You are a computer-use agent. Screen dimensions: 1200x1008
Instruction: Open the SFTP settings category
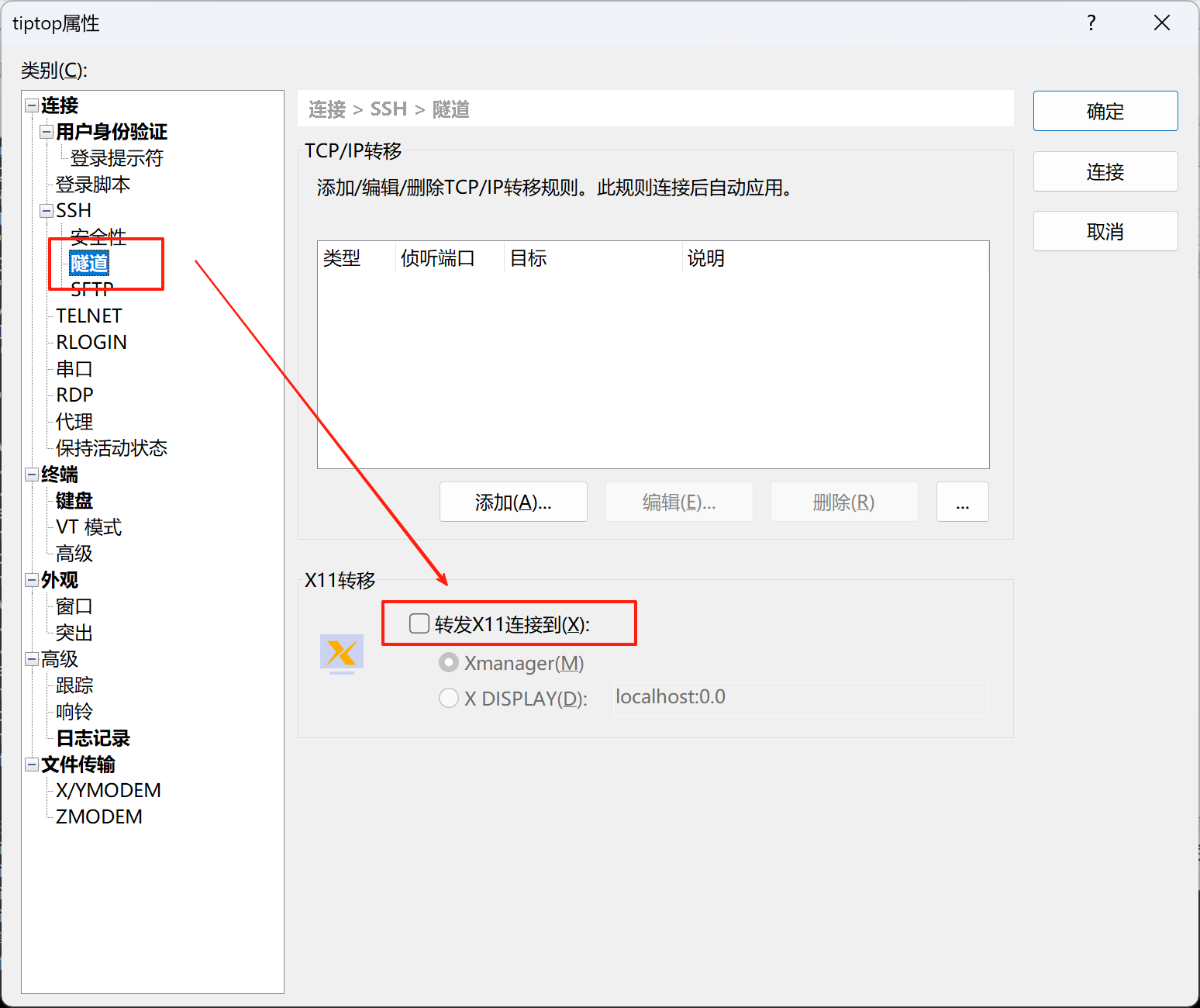point(91,291)
